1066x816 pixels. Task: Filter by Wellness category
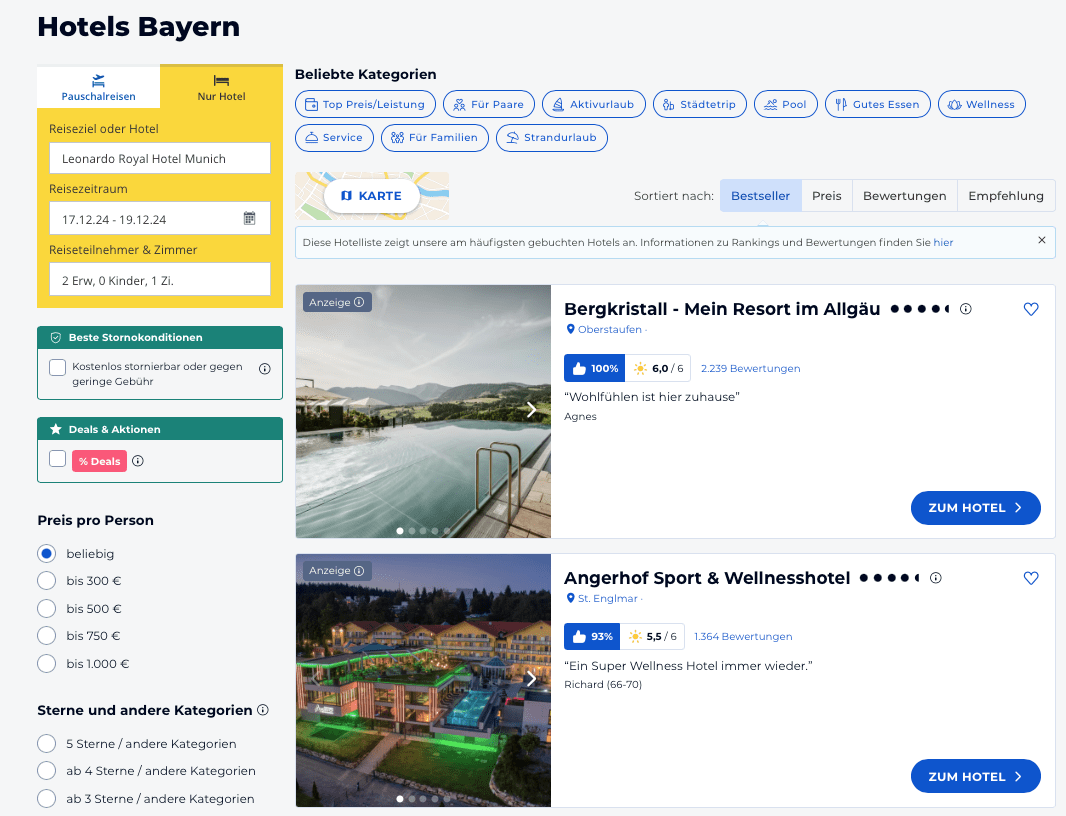coord(982,104)
